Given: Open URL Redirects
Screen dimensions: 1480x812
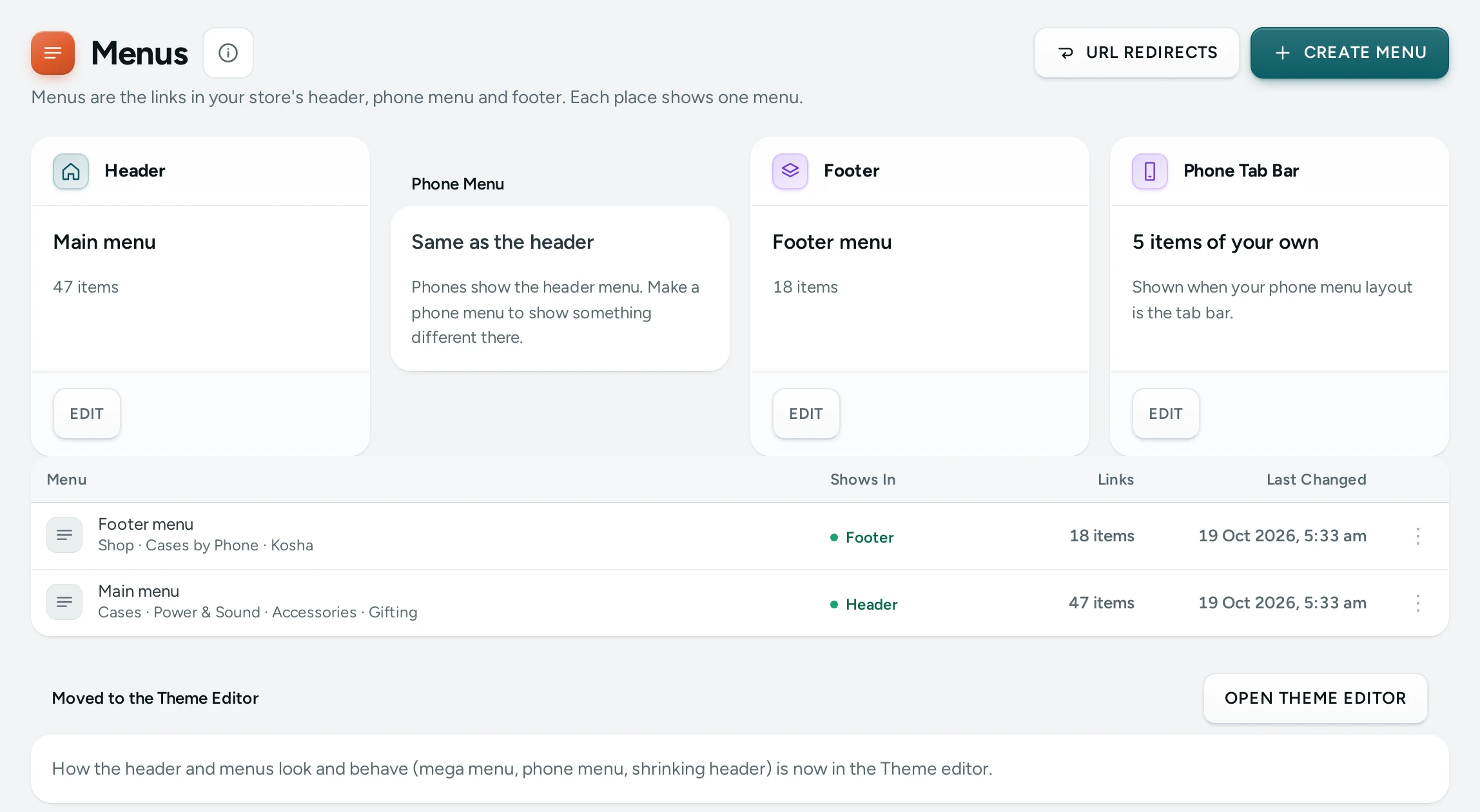Looking at the screenshot, I should click(x=1137, y=53).
